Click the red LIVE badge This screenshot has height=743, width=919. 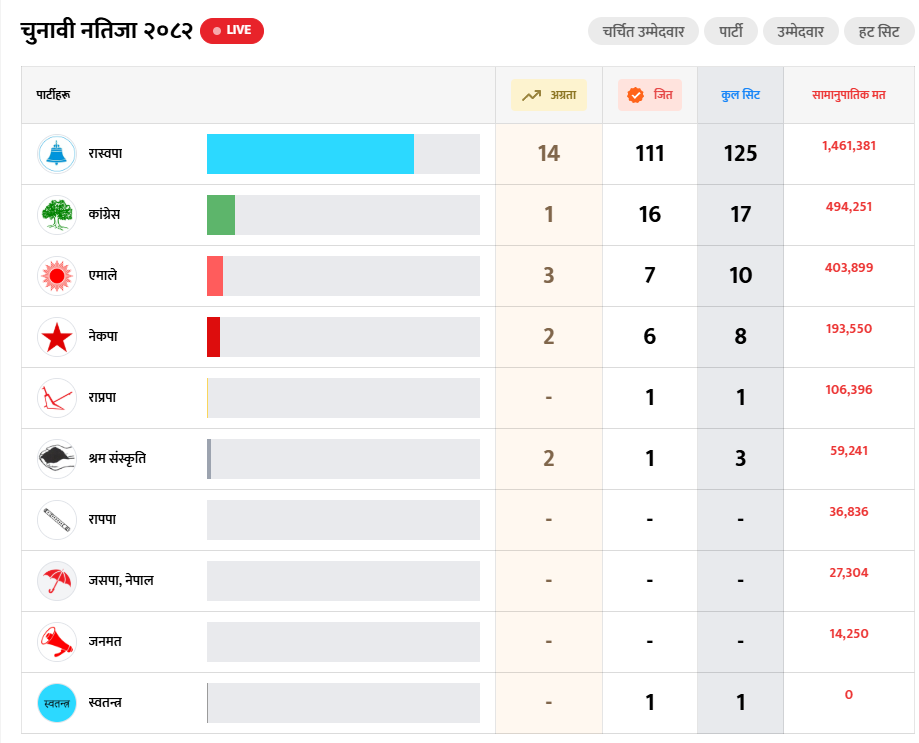(x=232, y=30)
